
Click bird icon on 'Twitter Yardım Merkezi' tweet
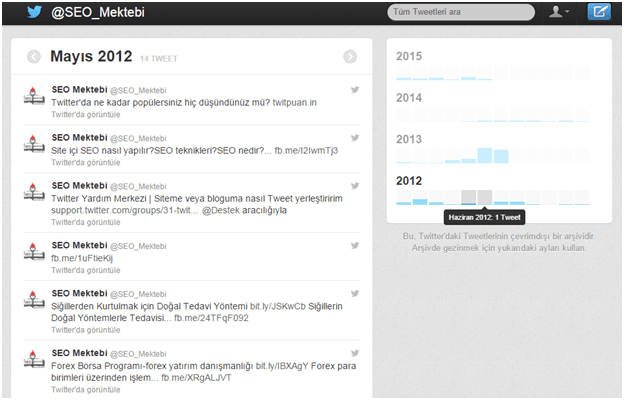tap(355, 186)
